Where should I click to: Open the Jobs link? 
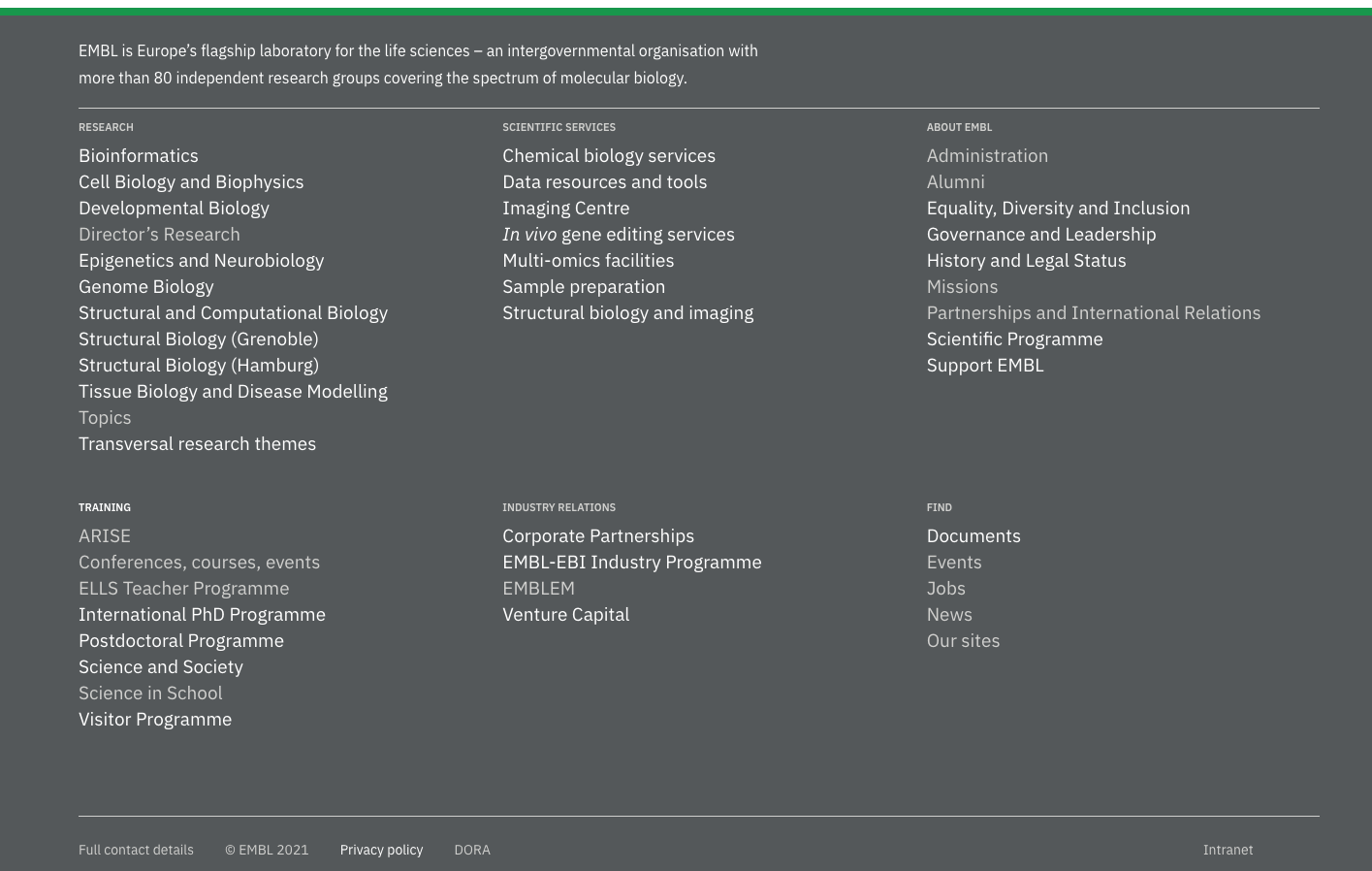(945, 588)
